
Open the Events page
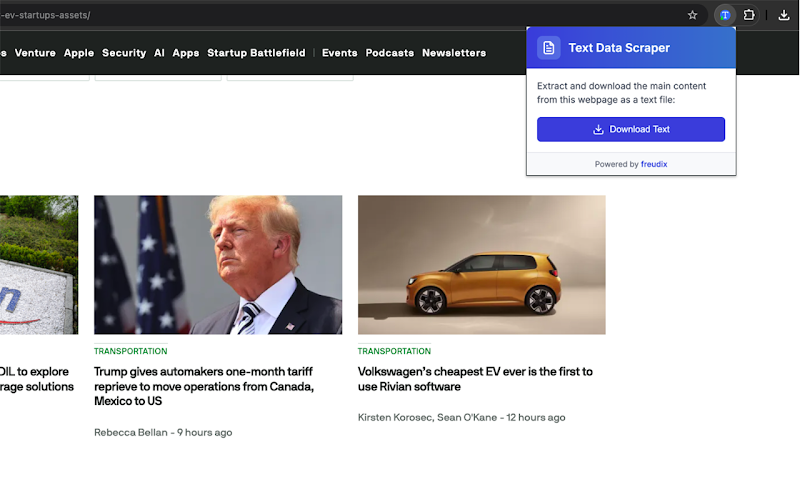pyautogui.click(x=340, y=53)
